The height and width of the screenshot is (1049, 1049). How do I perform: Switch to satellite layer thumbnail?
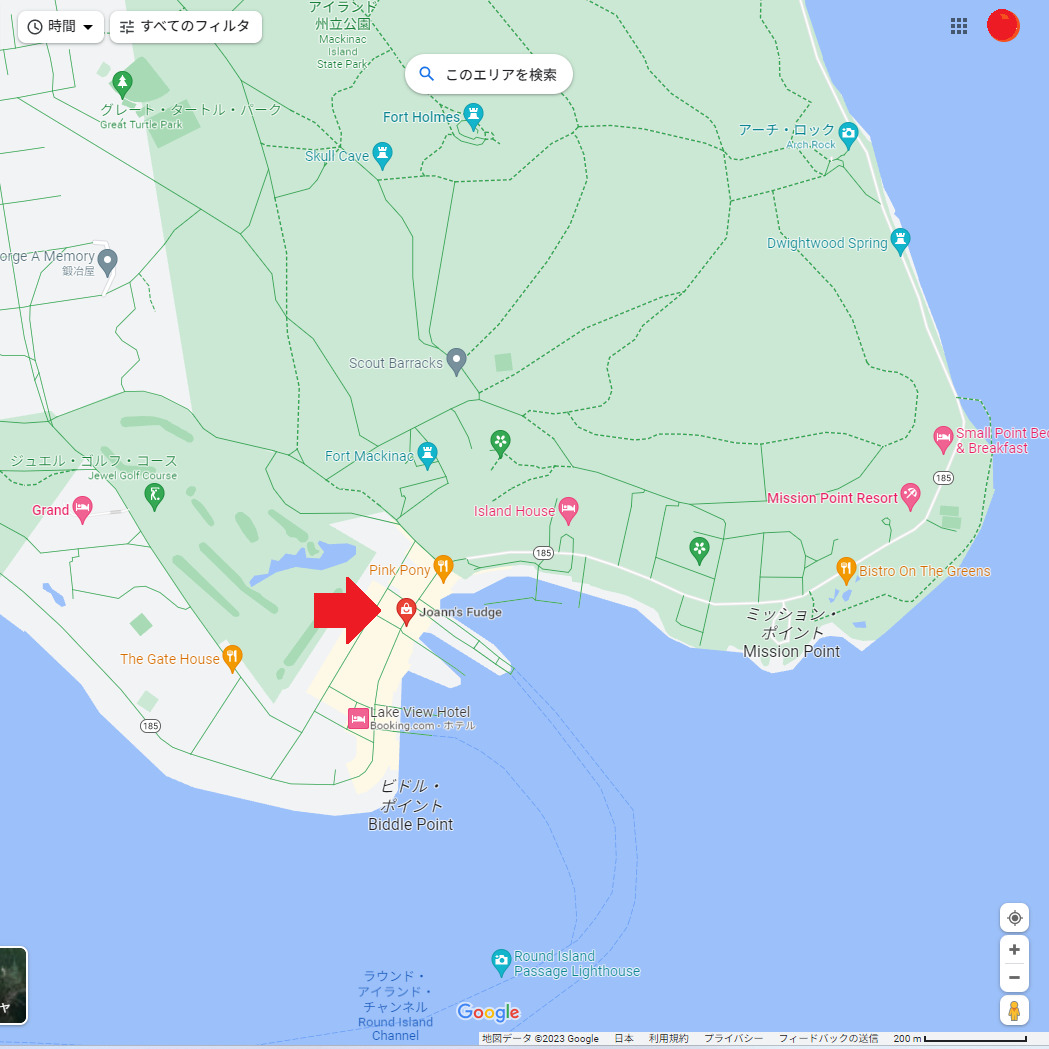pyautogui.click(x=13, y=985)
